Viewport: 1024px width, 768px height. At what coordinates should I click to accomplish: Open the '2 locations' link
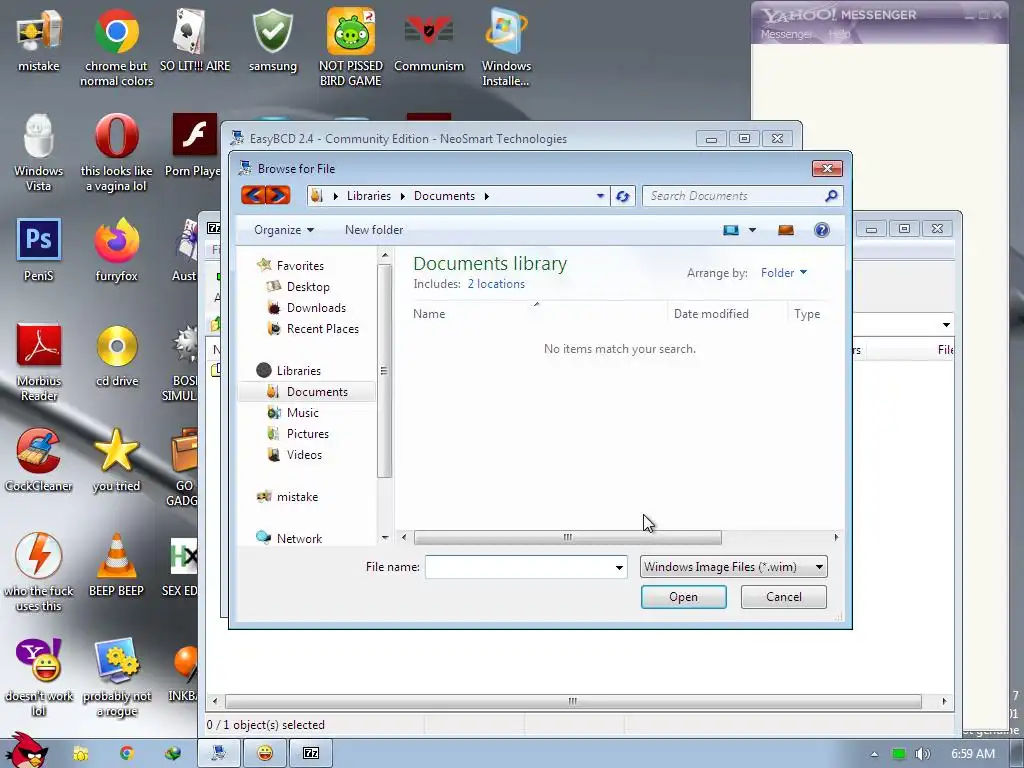(496, 284)
